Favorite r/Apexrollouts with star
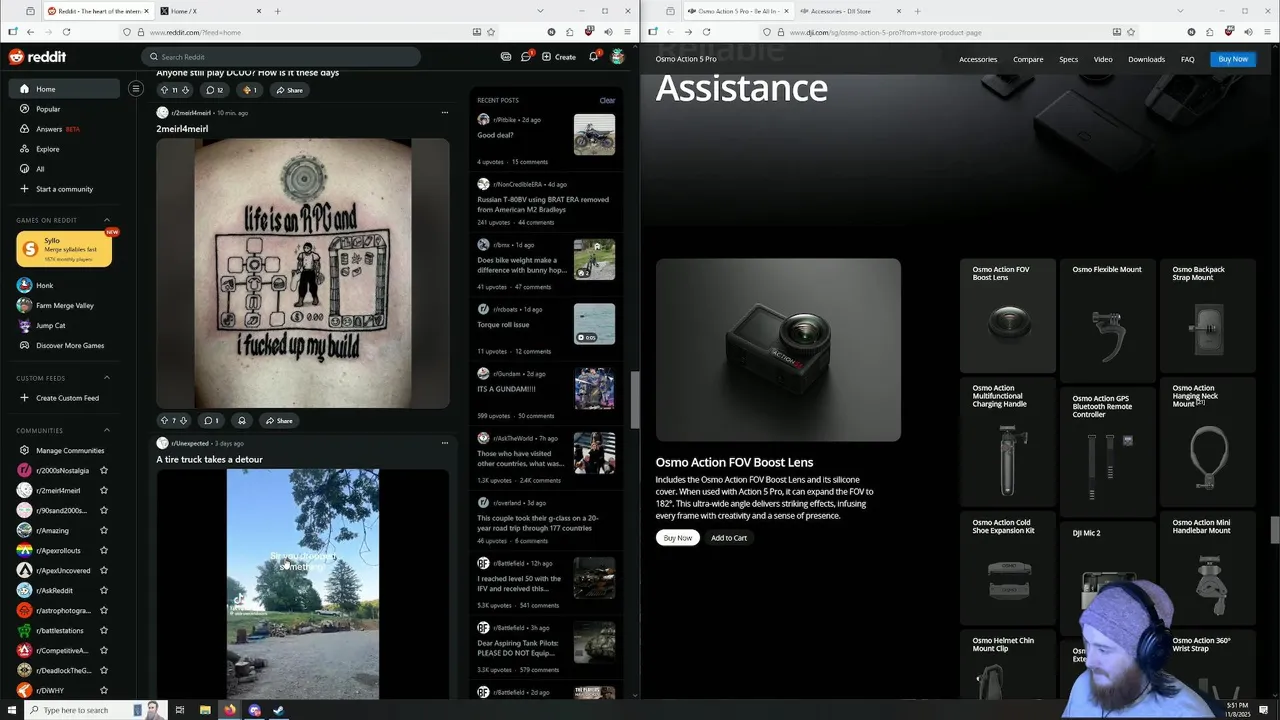Viewport: 1280px width, 720px height. click(x=104, y=550)
